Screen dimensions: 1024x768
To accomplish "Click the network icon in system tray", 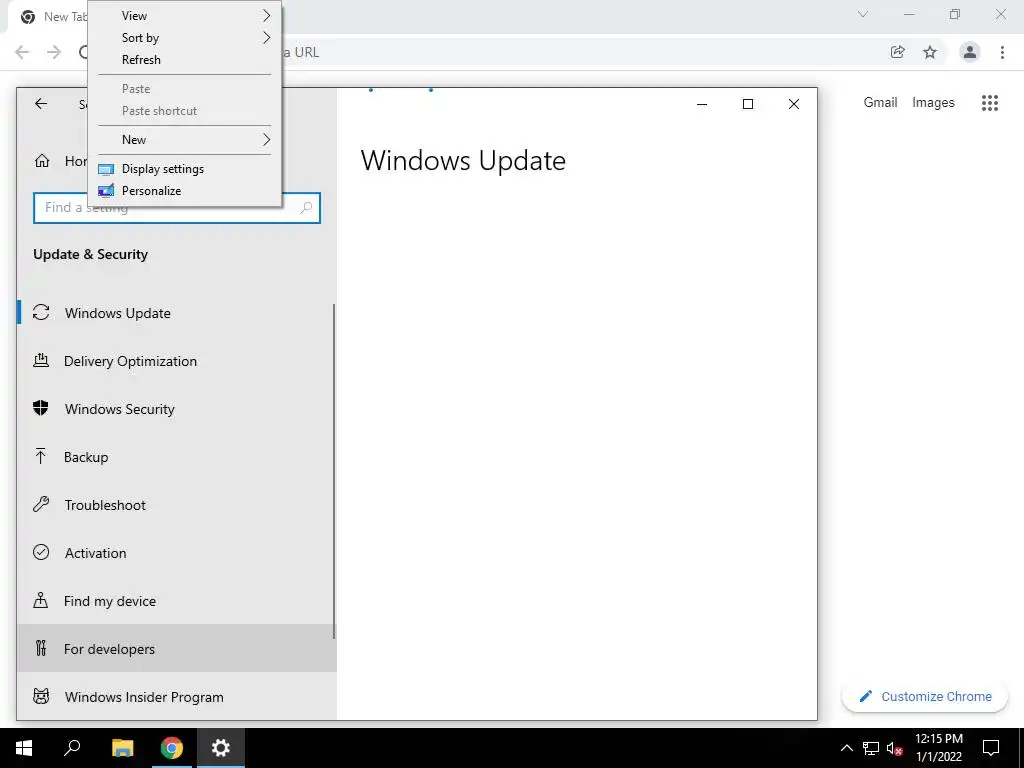I will 871,748.
